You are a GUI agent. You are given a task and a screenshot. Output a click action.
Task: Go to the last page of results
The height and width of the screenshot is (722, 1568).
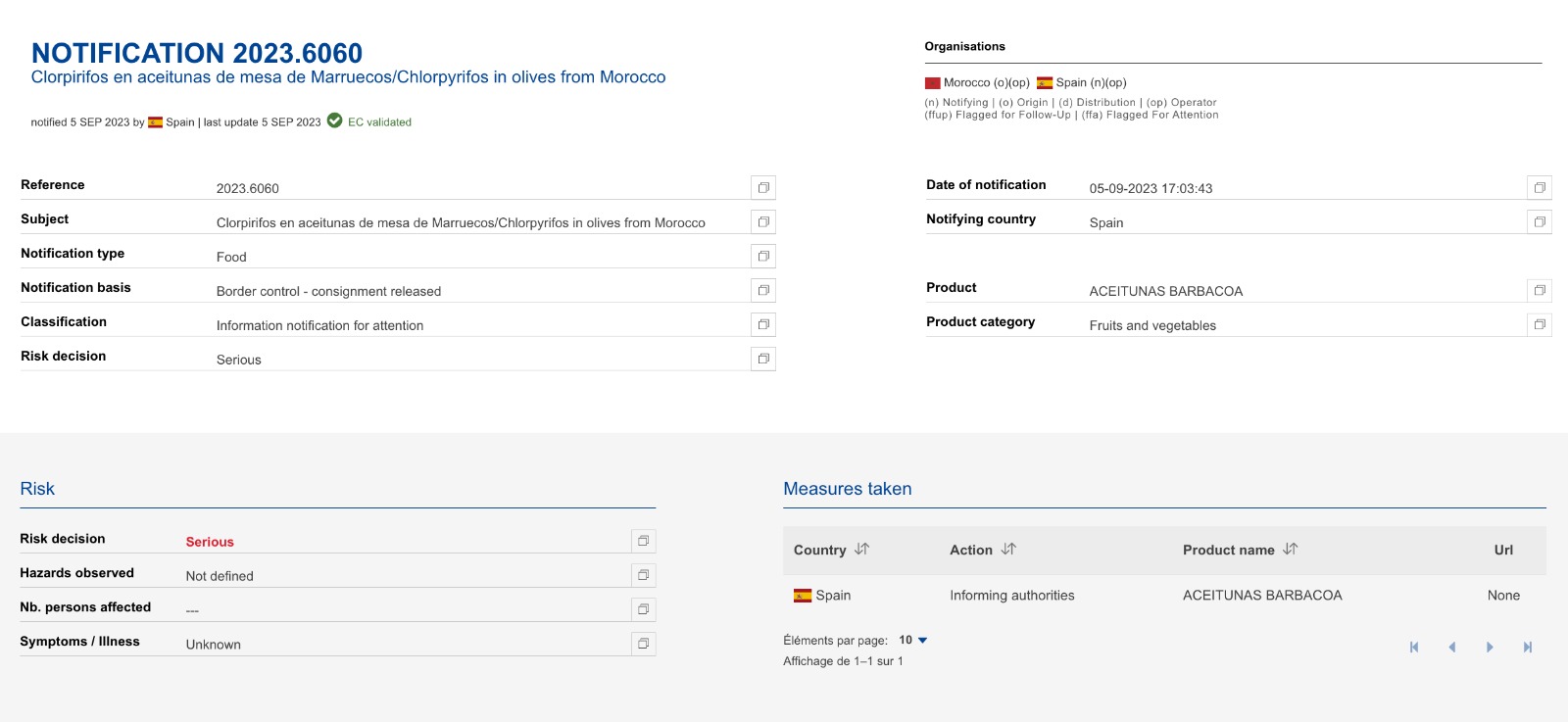(x=1527, y=647)
